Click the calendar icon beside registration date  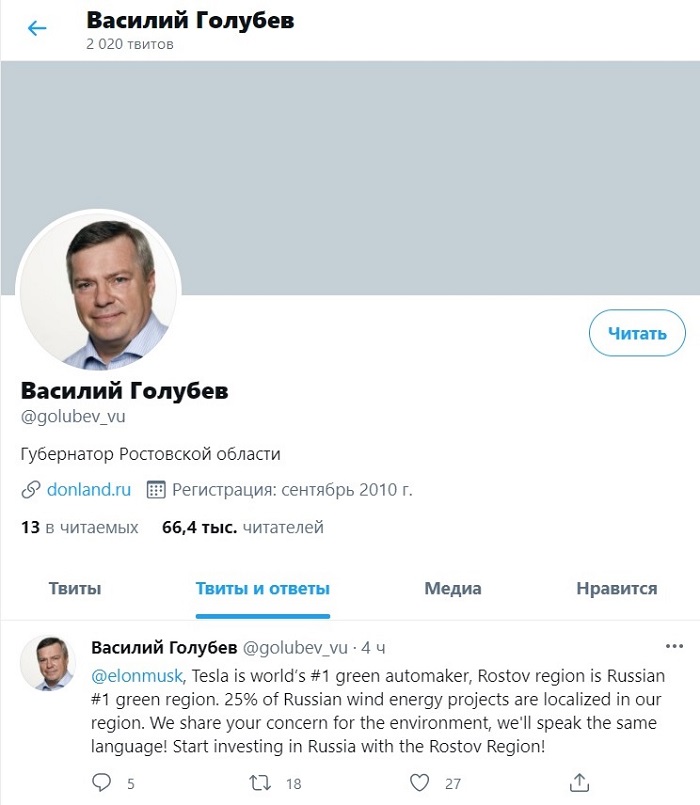tap(156, 490)
